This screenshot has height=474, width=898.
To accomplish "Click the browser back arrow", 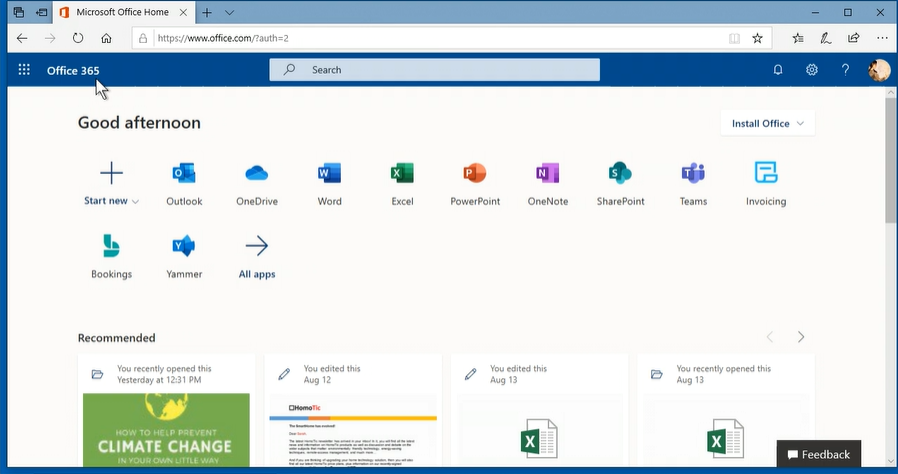I will [22, 38].
